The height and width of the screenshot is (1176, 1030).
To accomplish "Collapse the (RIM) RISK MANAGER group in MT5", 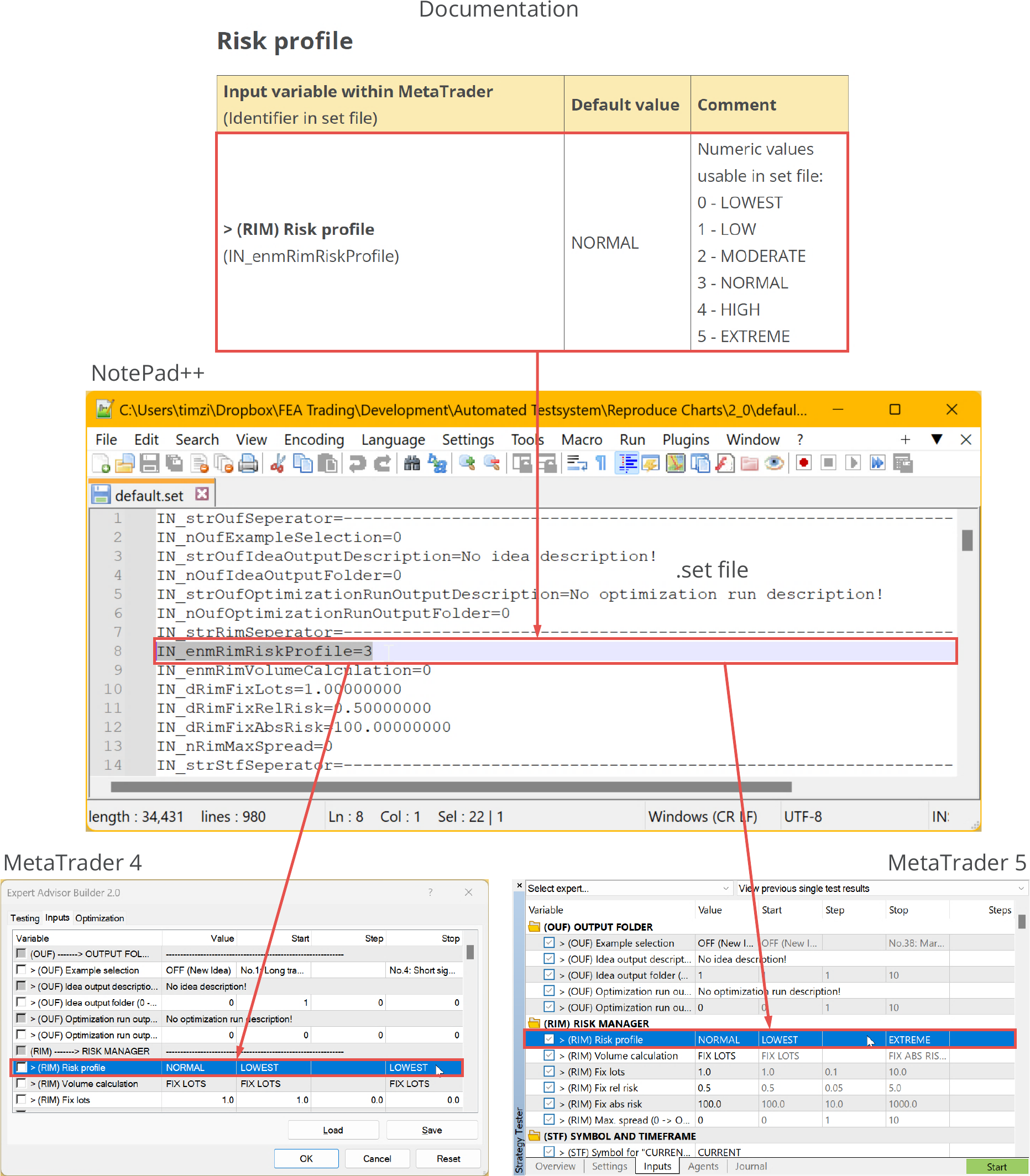I will tap(534, 1023).
